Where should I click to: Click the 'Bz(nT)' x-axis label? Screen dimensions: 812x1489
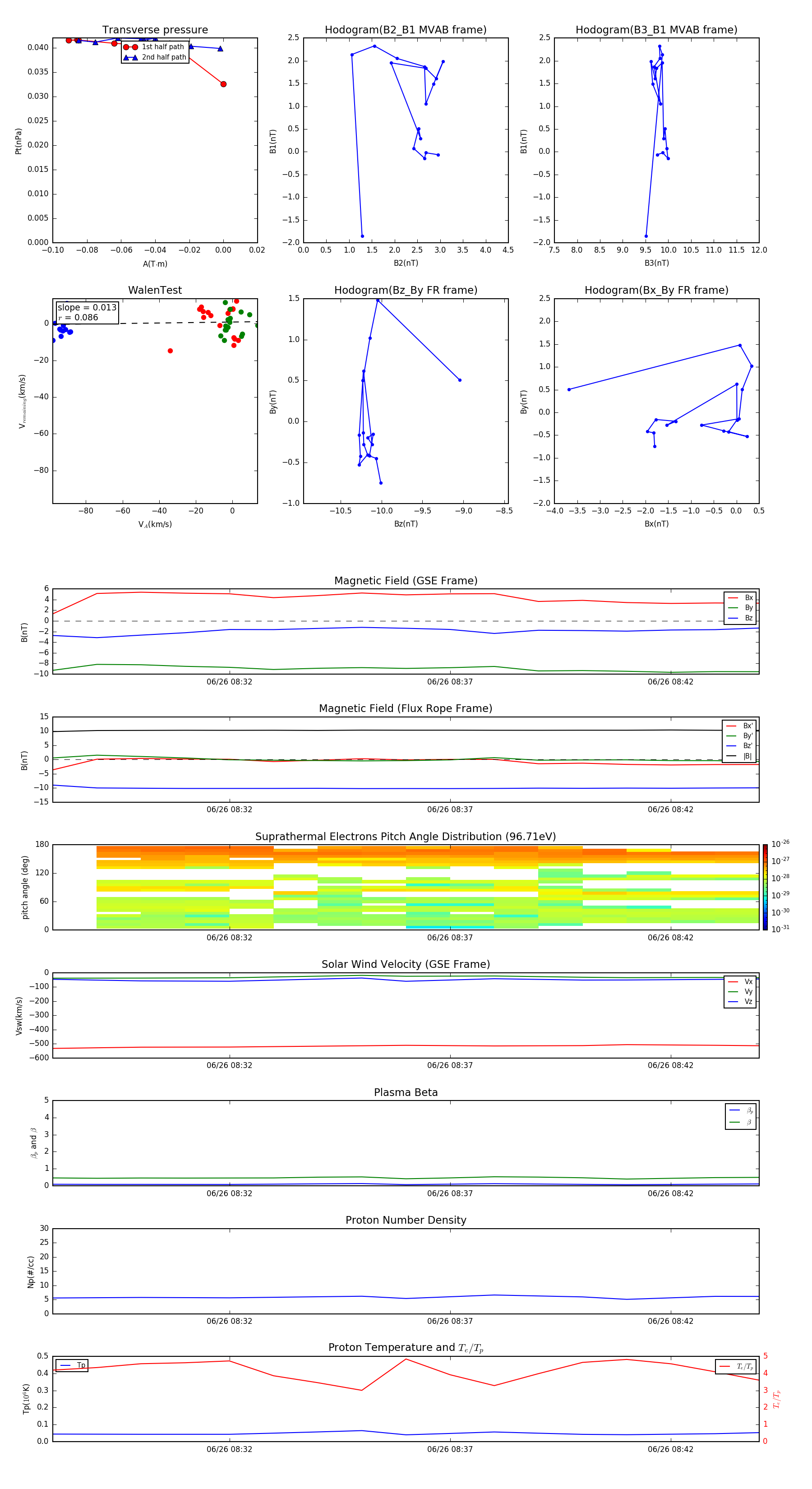tap(406, 524)
